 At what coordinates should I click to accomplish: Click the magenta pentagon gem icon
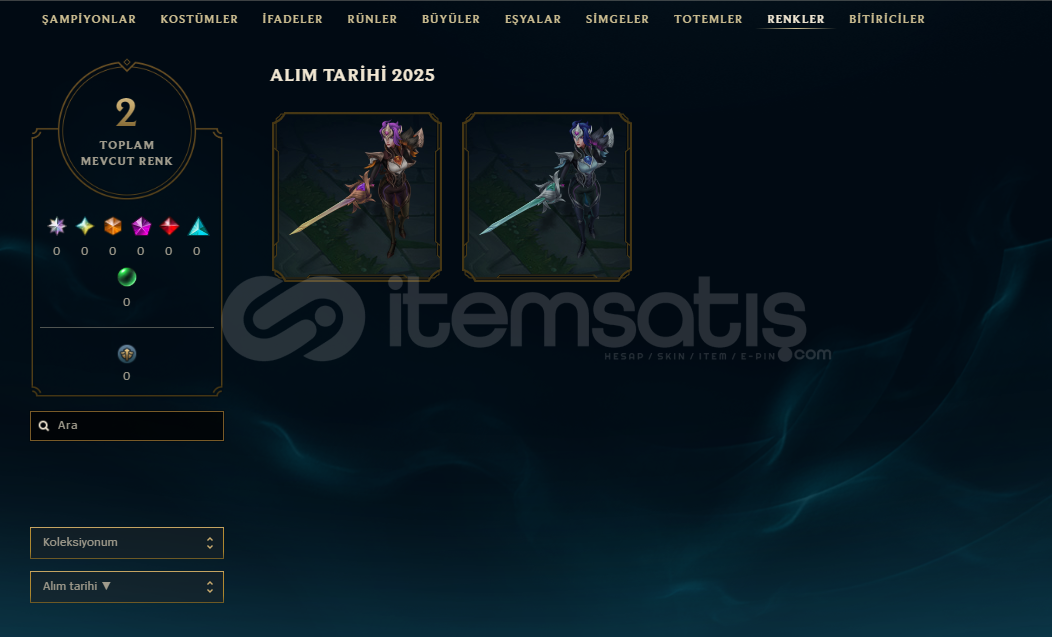pyautogui.click(x=141, y=226)
